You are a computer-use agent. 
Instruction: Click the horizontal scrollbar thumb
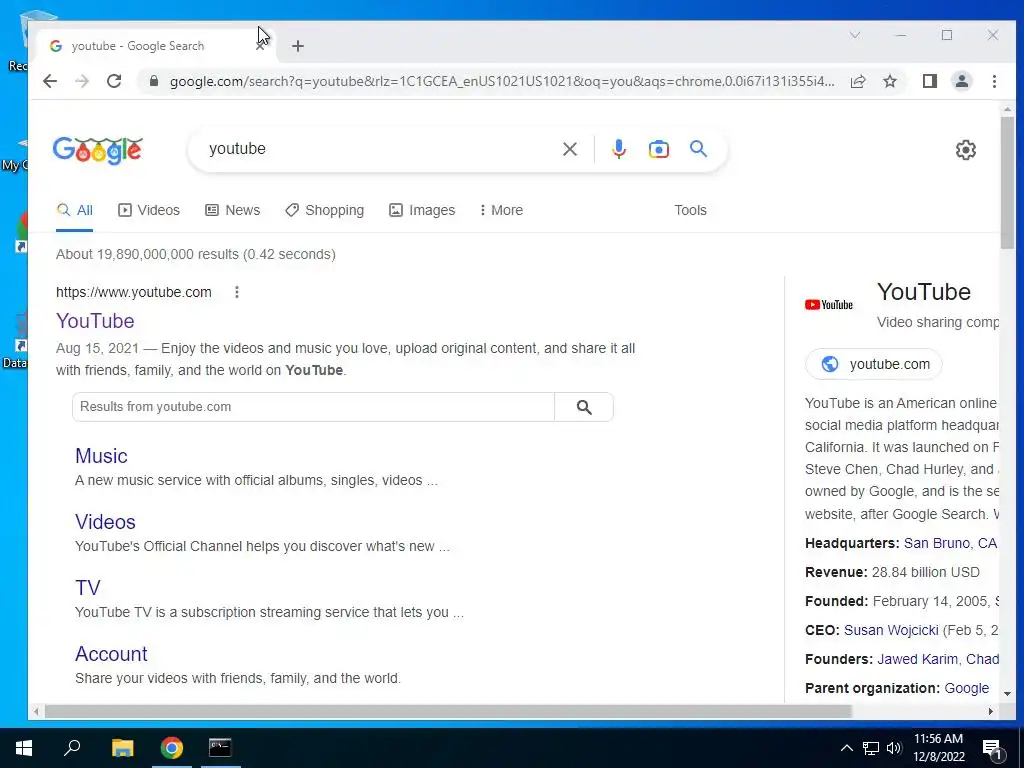click(x=448, y=711)
